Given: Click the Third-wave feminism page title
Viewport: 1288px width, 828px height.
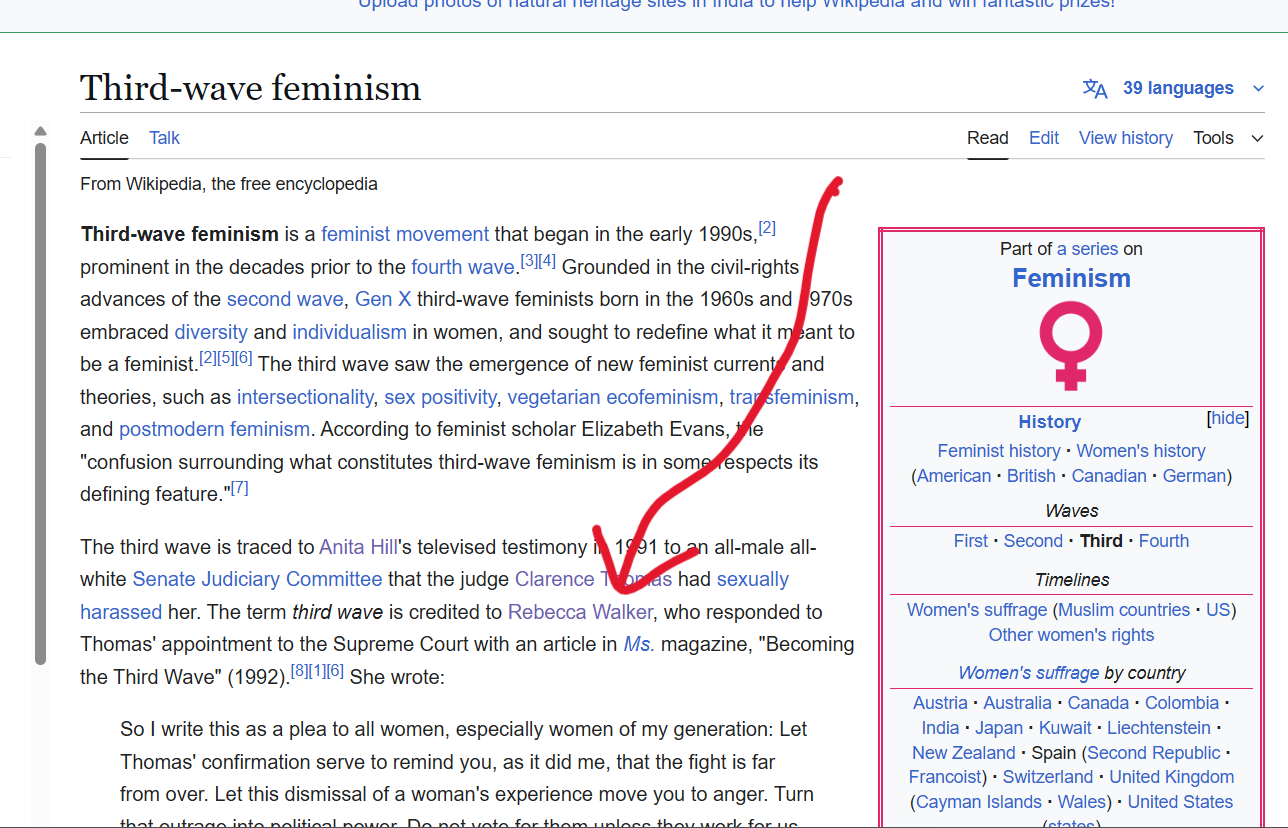Looking at the screenshot, I should coord(250,88).
